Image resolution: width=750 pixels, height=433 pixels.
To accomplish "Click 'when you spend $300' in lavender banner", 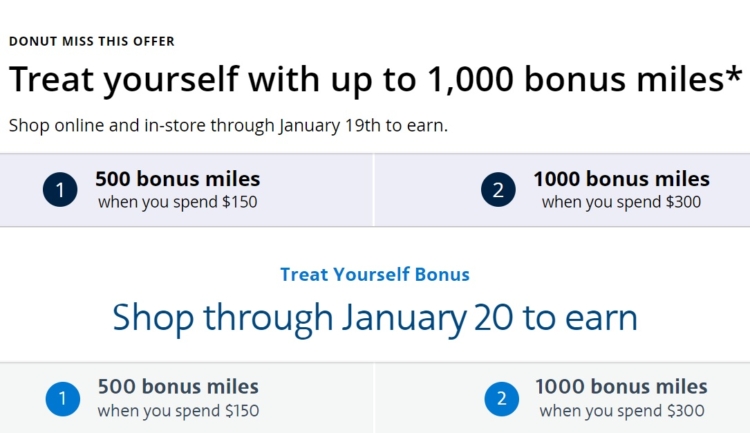I will click(621, 202).
